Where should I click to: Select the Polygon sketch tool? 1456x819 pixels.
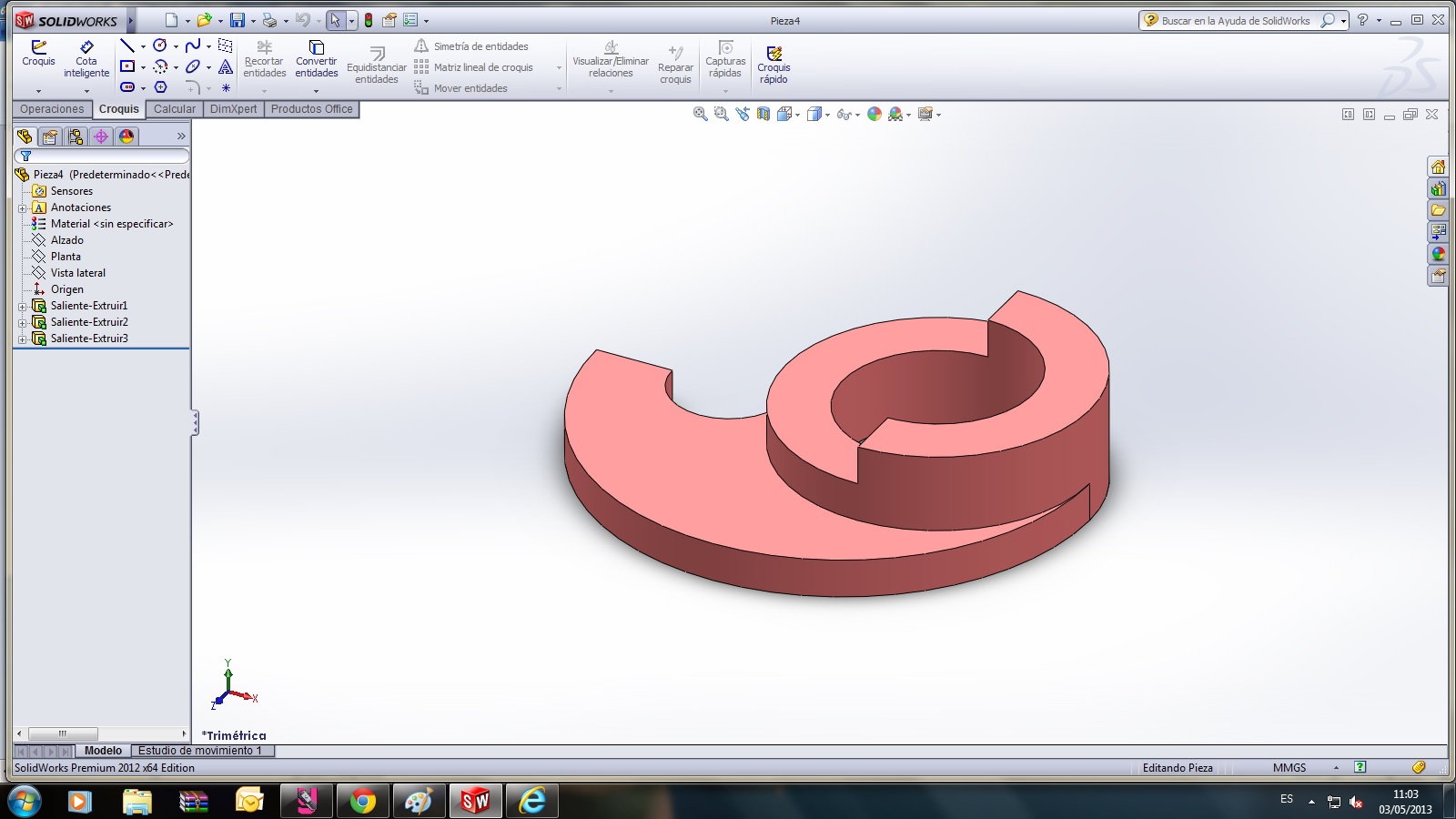coord(160,87)
